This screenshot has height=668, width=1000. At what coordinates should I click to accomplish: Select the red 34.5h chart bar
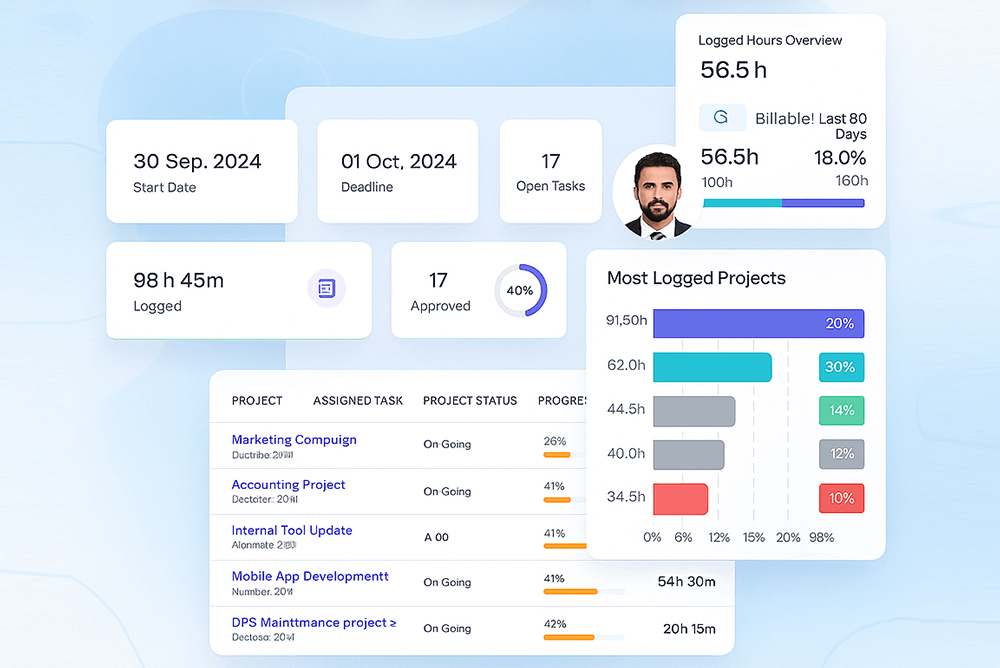click(x=680, y=499)
